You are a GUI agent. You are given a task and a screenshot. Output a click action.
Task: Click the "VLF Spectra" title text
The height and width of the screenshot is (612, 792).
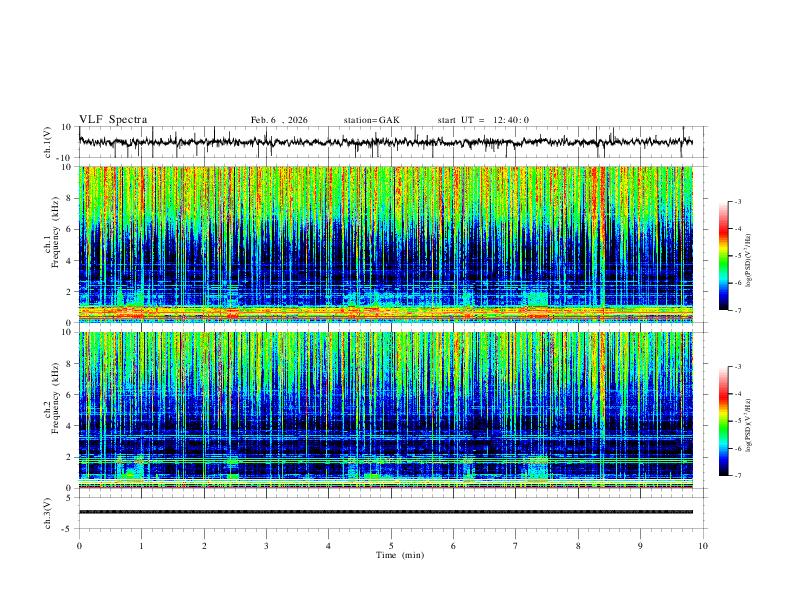[x=113, y=120]
